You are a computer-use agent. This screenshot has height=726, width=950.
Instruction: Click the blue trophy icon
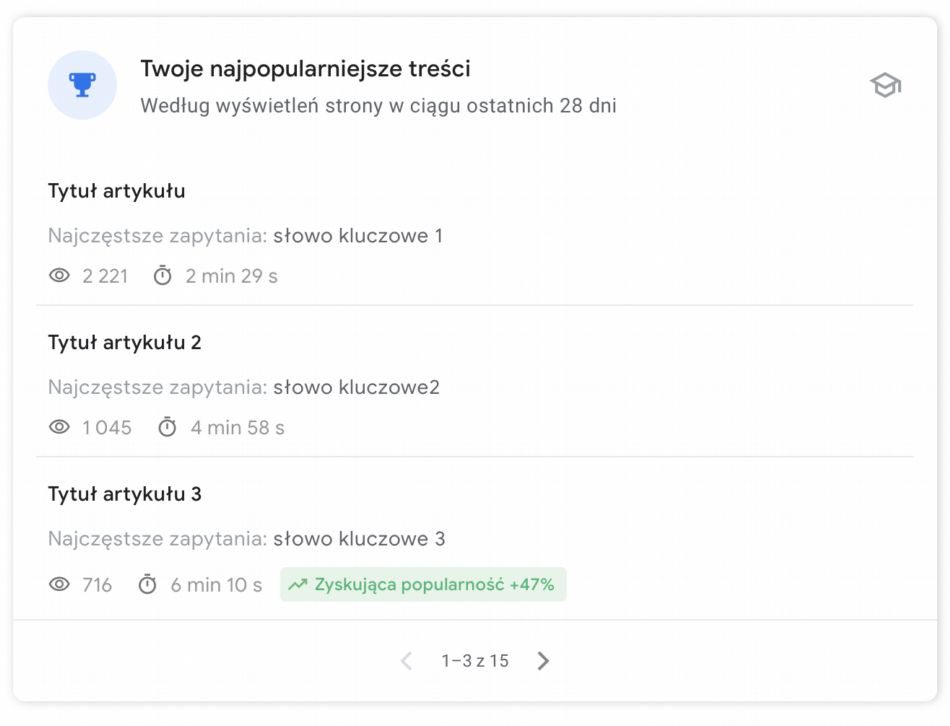pos(82,85)
